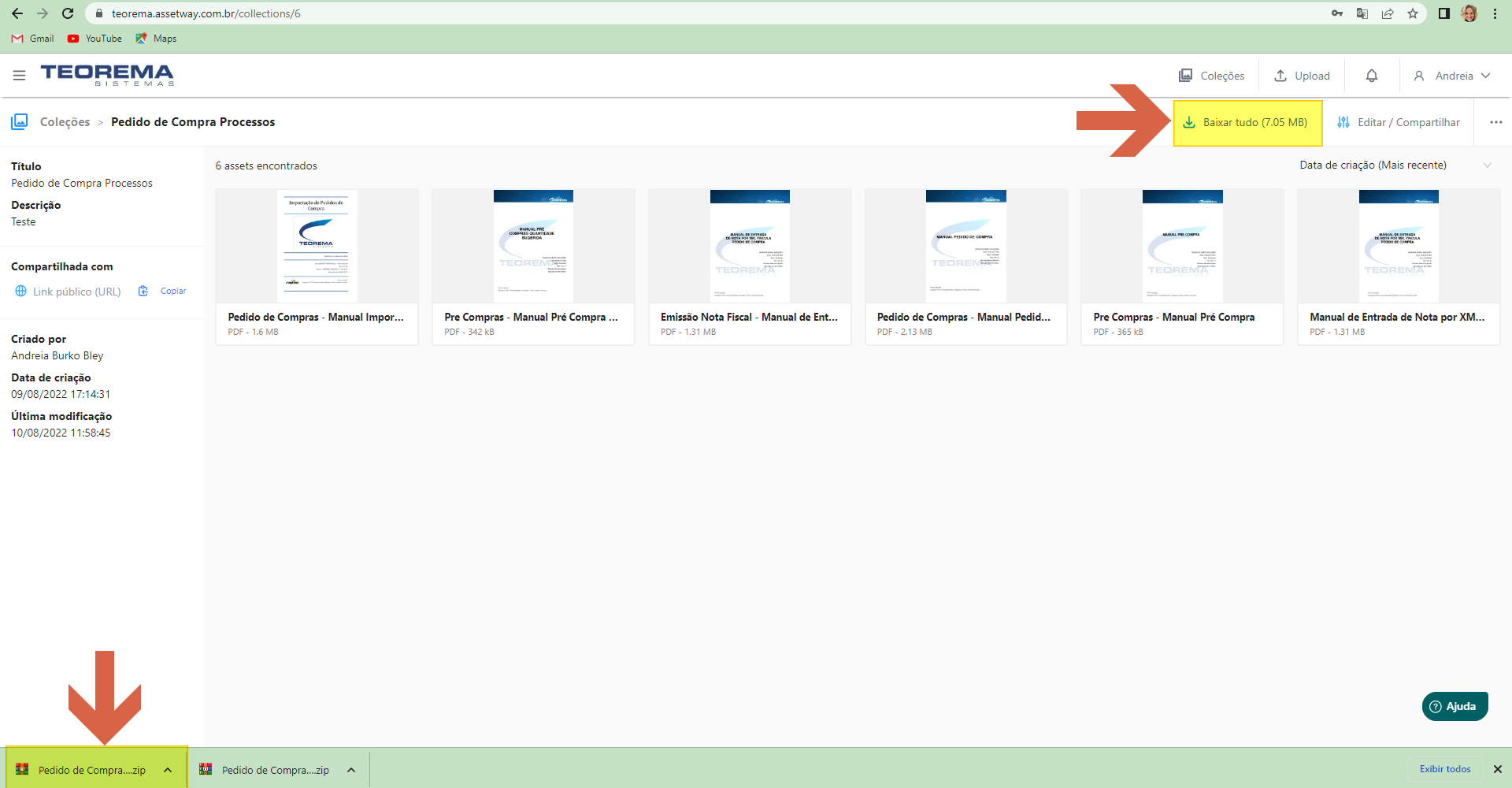1512x788 pixels.
Task: Click the Upload button
Action: point(1302,76)
